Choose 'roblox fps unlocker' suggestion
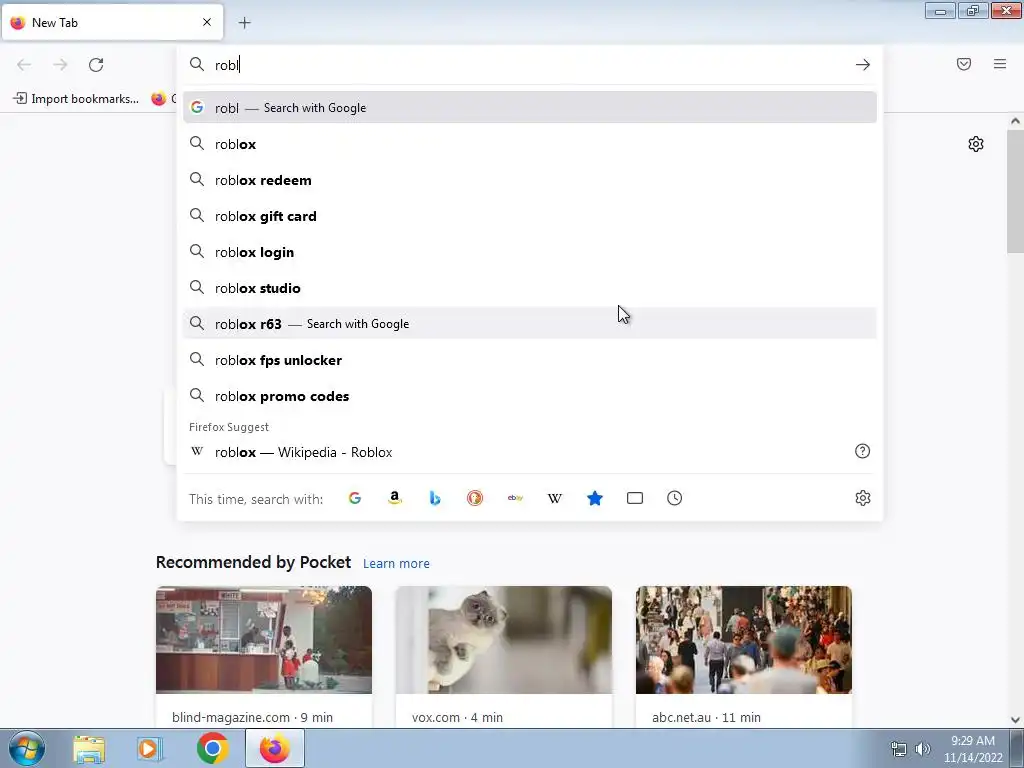Screen dimensions: 1024x768 coord(530,360)
